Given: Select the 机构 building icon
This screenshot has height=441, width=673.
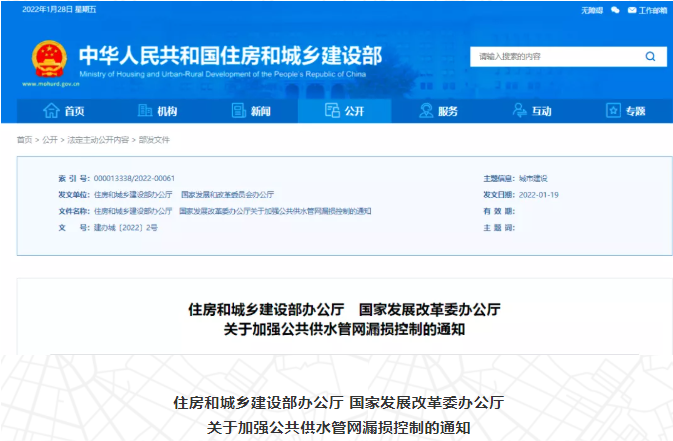Looking at the screenshot, I should pos(143,110).
